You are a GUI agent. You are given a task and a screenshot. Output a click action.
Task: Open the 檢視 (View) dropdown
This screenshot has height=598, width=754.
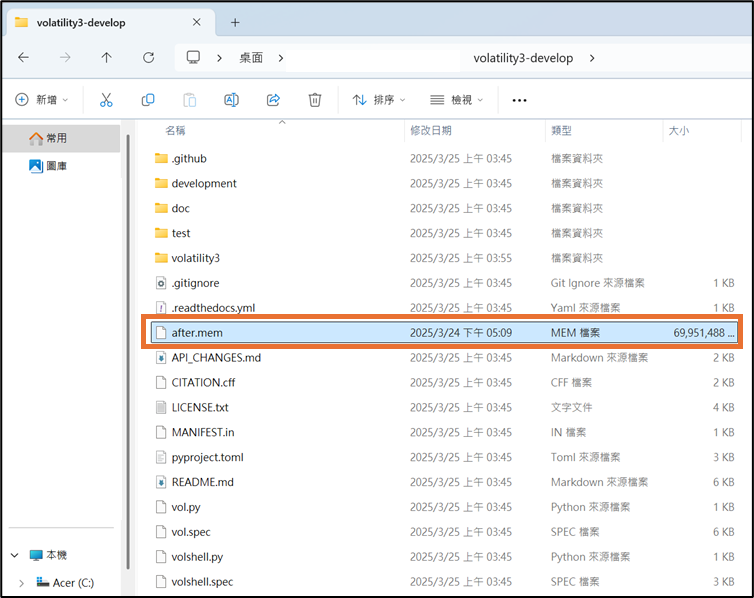coord(456,100)
